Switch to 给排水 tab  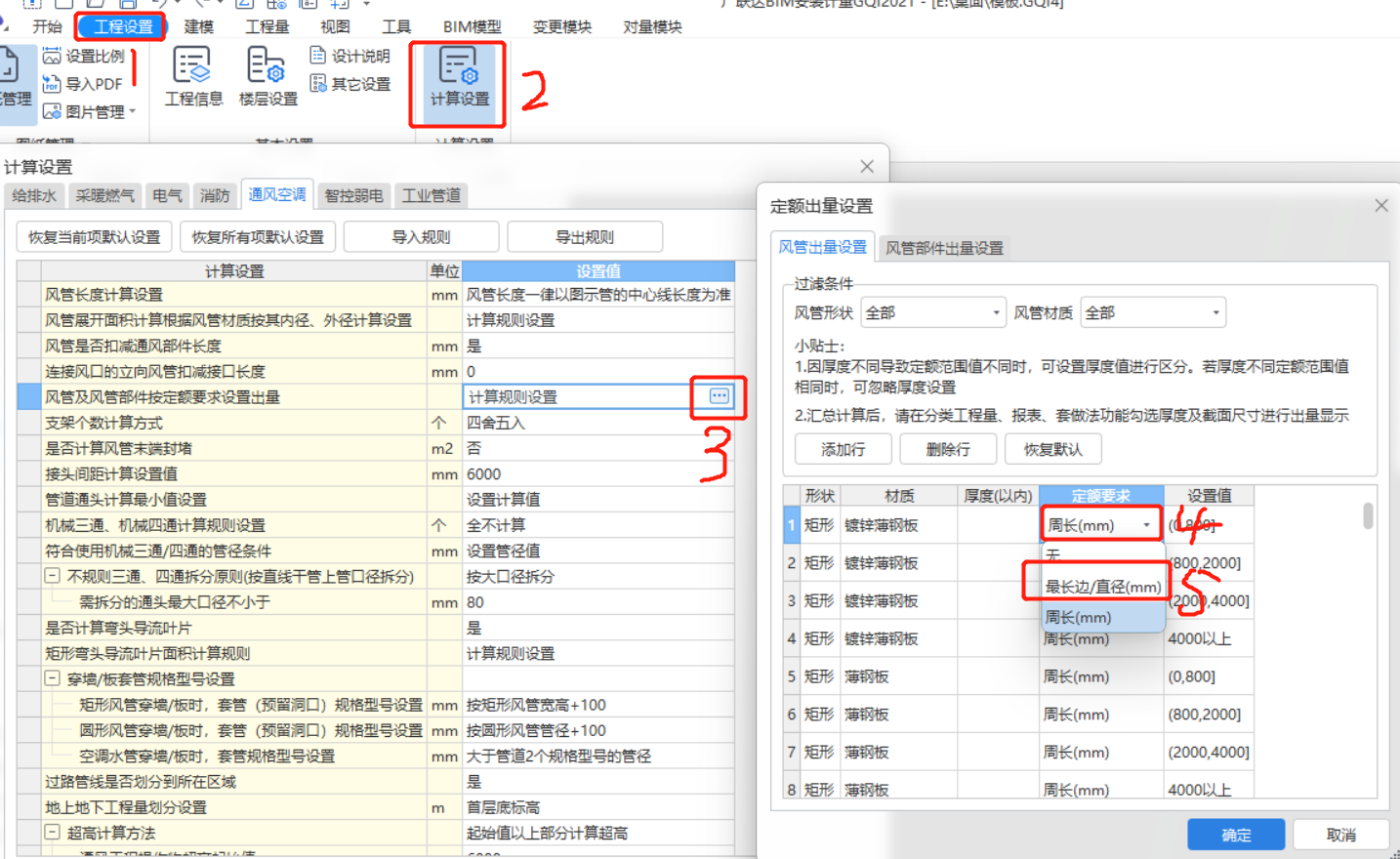pyautogui.click(x=34, y=195)
